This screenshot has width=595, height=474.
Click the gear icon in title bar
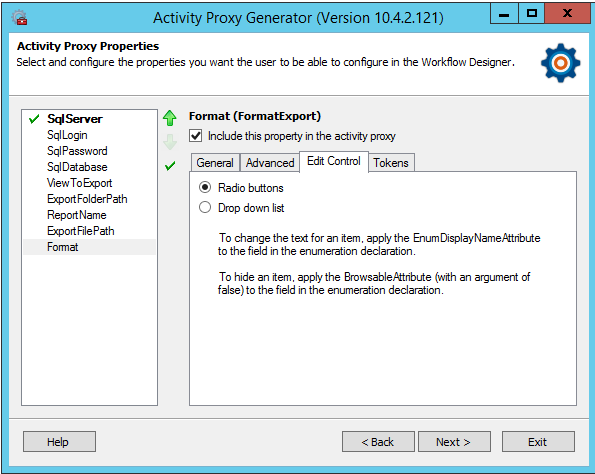(19, 17)
